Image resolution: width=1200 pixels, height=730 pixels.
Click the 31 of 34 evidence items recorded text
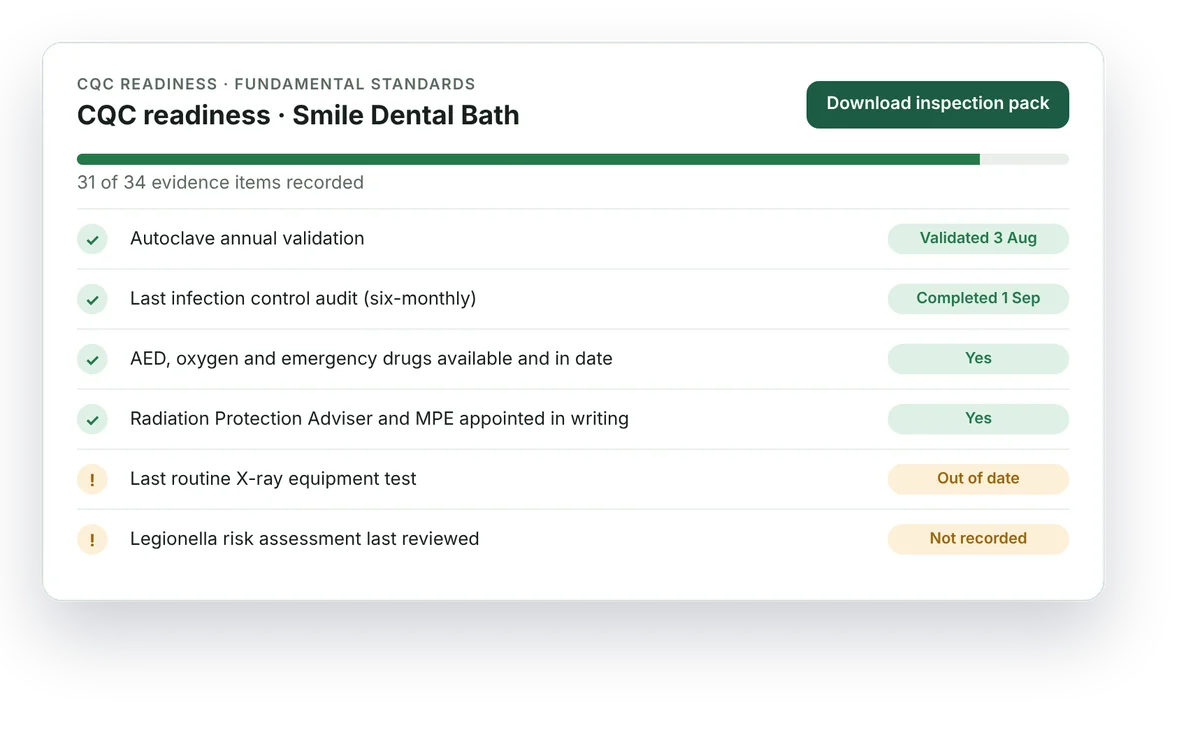220,182
